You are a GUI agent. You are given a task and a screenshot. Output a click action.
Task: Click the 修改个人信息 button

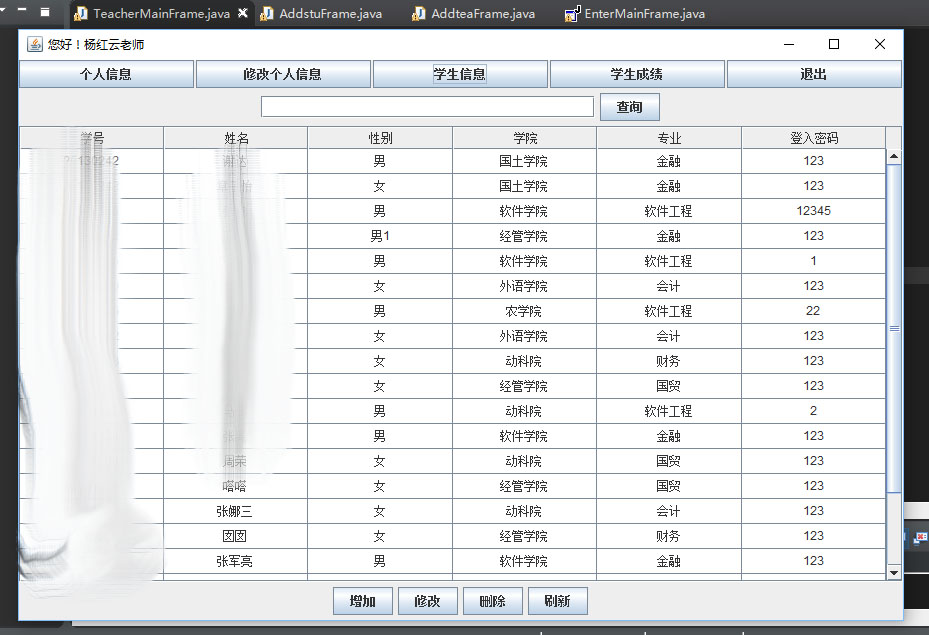click(283, 74)
